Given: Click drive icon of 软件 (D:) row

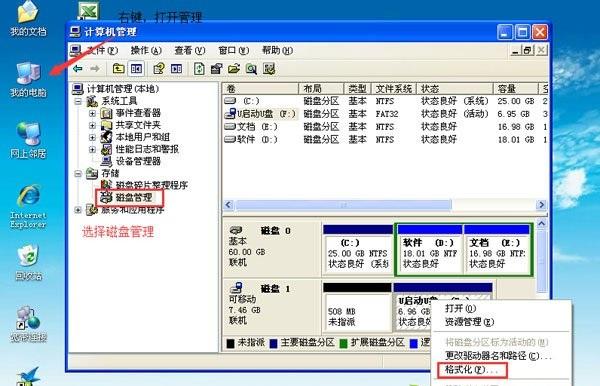Looking at the screenshot, I should pos(230,139).
